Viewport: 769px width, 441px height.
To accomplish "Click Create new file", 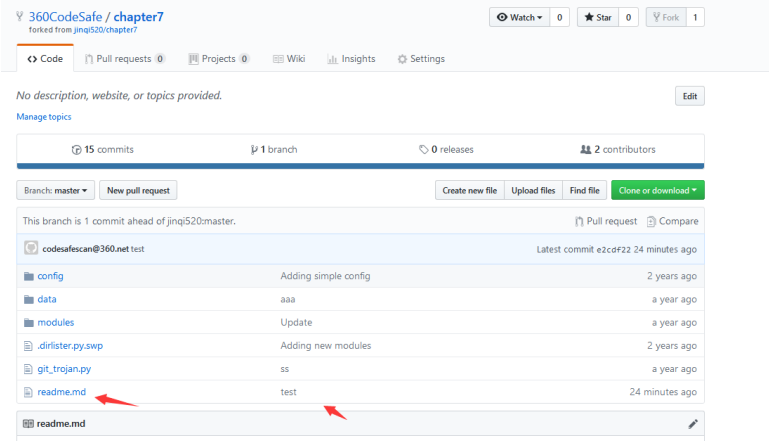I will pyautogui.click(x=469, y=190).
